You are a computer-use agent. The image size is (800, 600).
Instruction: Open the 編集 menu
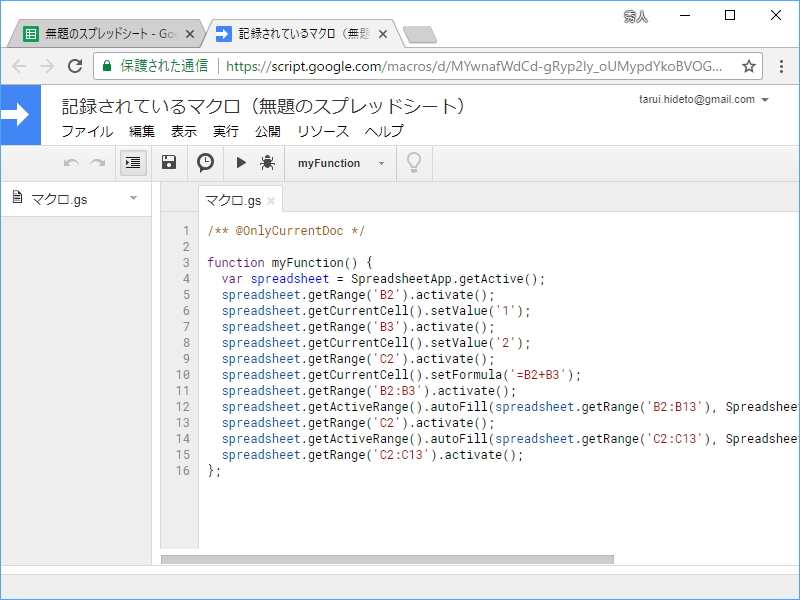142,132
